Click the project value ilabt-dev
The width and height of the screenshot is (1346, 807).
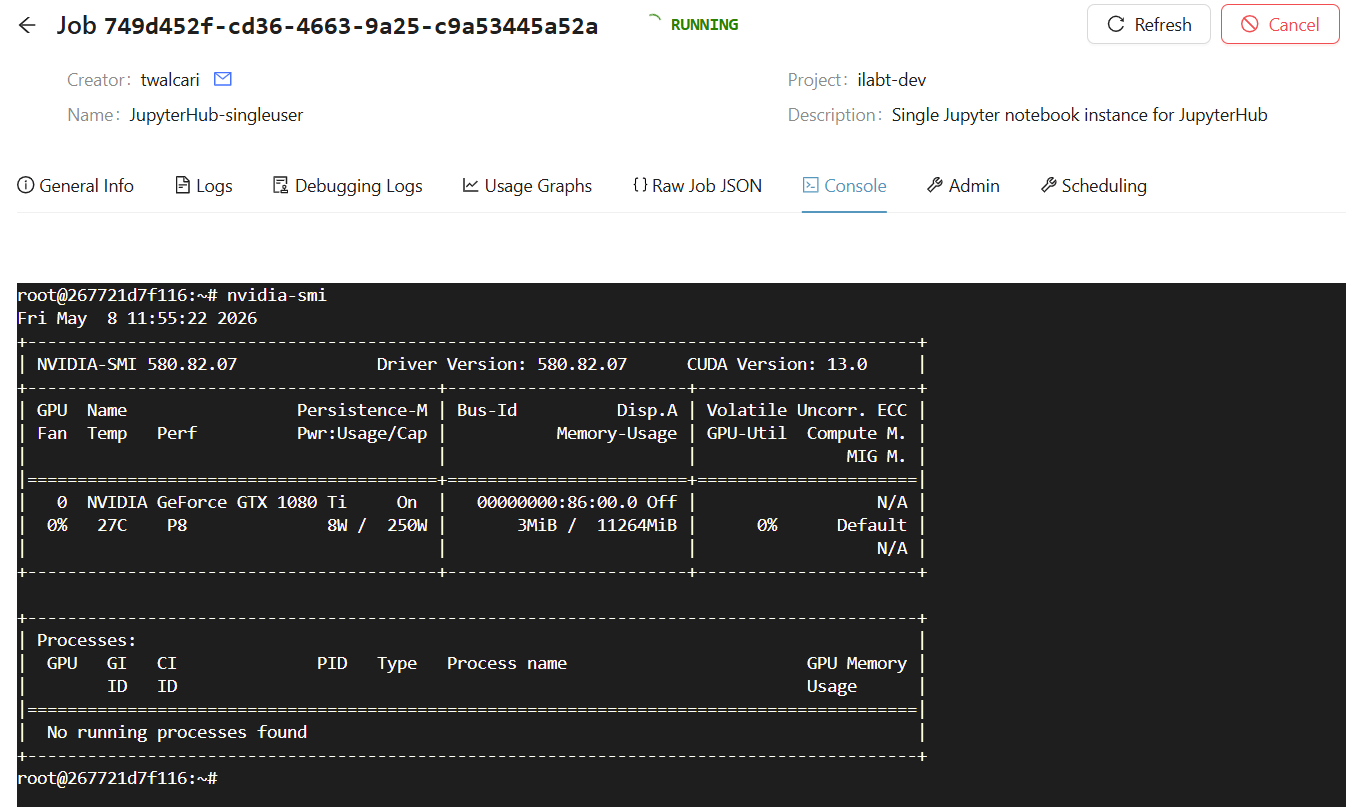[x=892, y=80]
